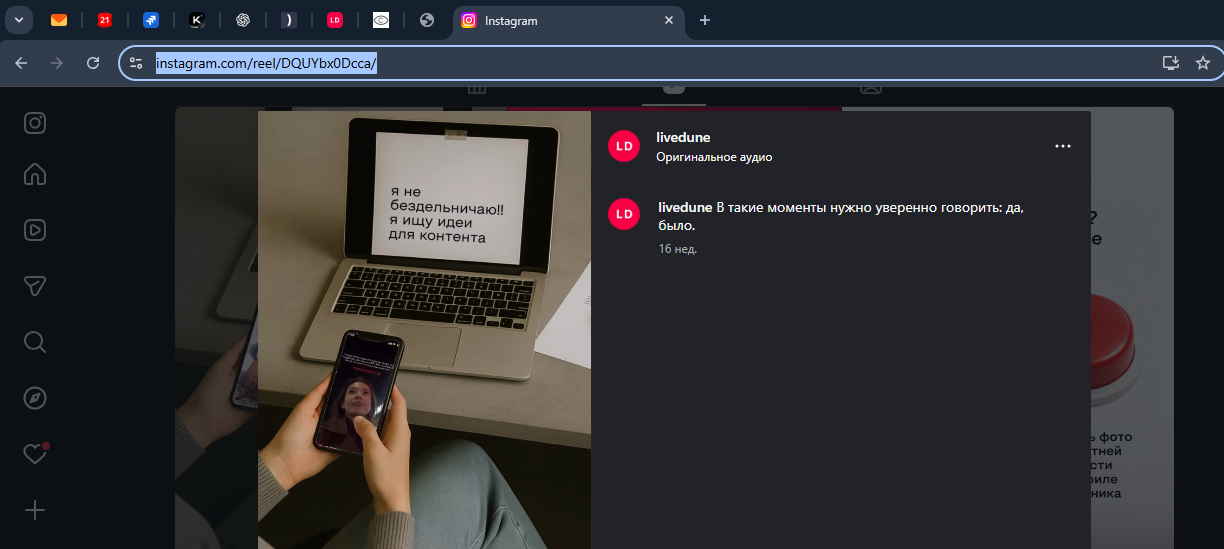This screenshot has height=549, width=1224.
Task: Click the Create plus icon in sidebar
Action: click(35, 510)
